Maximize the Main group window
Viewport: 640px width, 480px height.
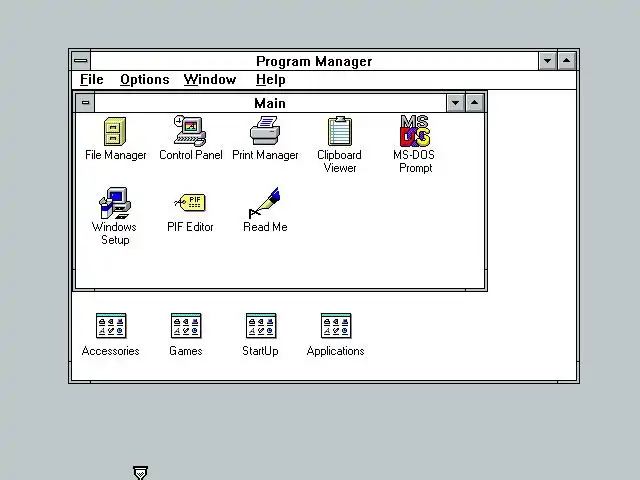[x=474, y=102]
